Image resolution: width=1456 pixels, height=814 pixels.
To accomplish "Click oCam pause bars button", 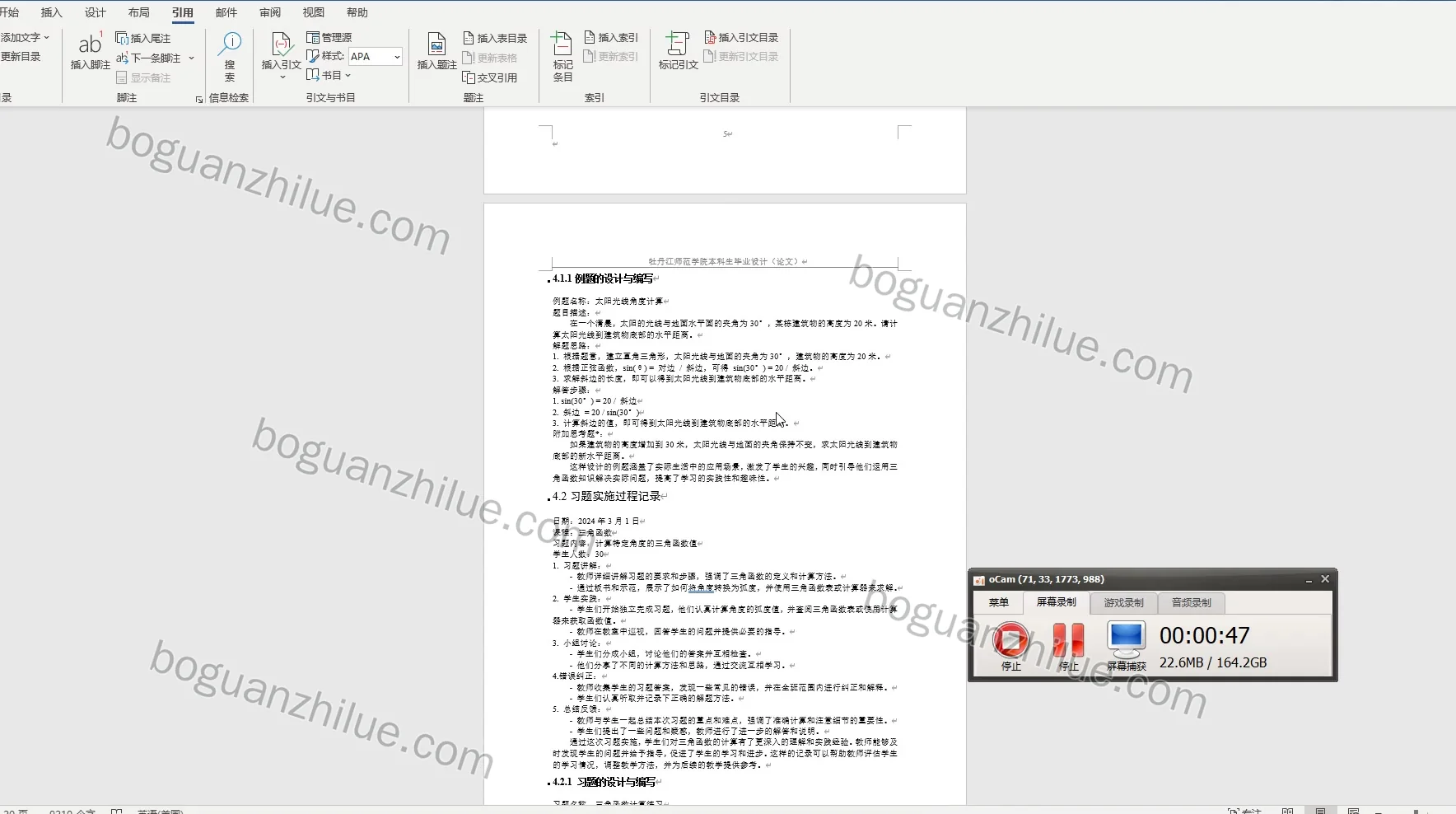I will [1068, 639].
